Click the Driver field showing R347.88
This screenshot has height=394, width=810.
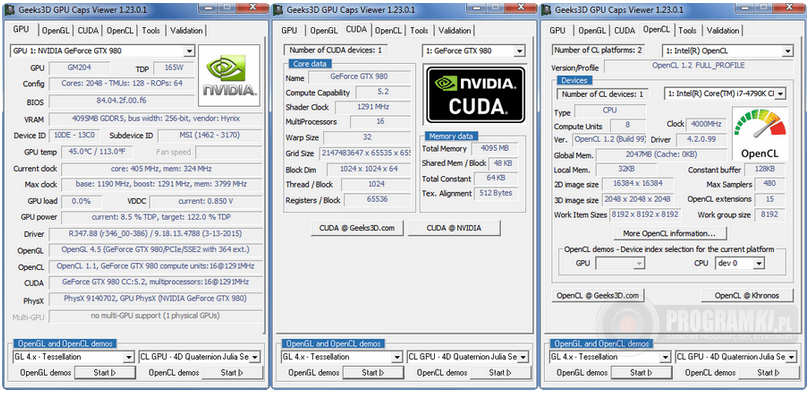point(155,234)
